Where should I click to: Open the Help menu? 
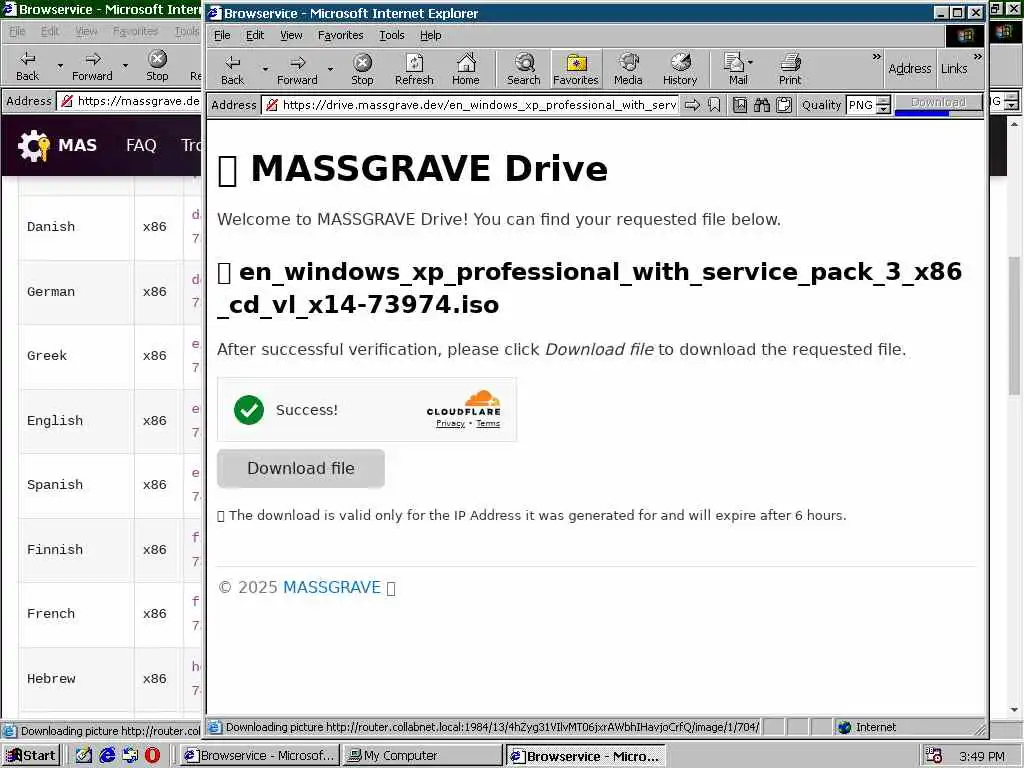tap(430, 35)
